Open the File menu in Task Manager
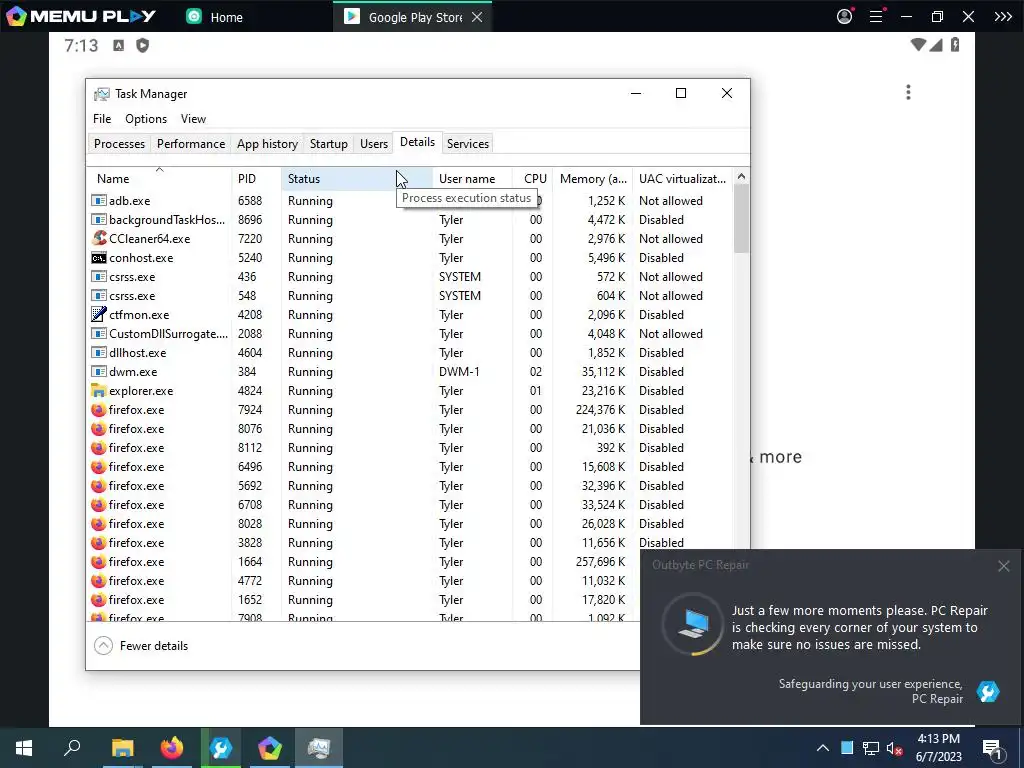The height and width of the screenshot is (768, 1024). coord(102,119)
